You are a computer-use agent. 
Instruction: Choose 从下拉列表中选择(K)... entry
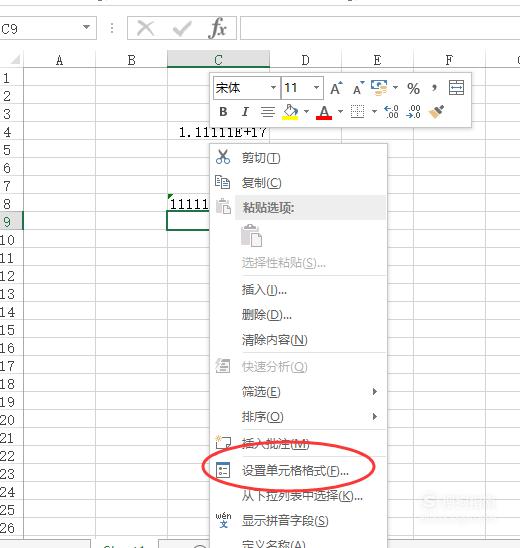(x=299, y=496)
